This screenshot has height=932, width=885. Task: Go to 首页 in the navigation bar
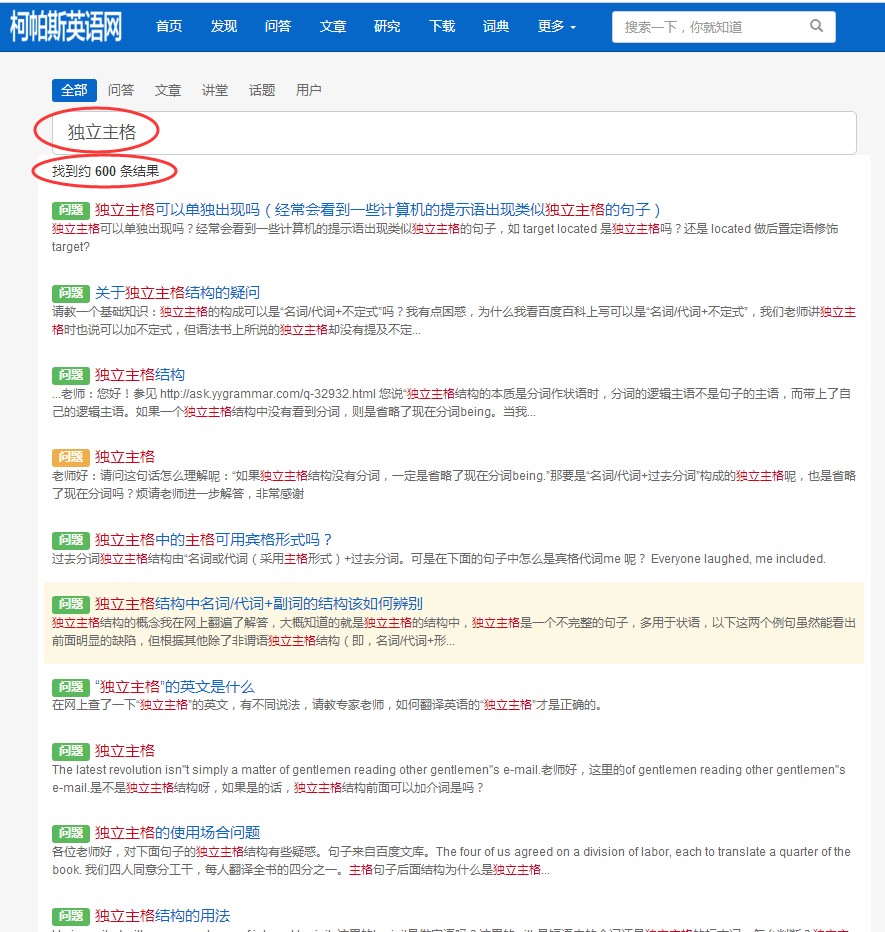coord(169,26)
